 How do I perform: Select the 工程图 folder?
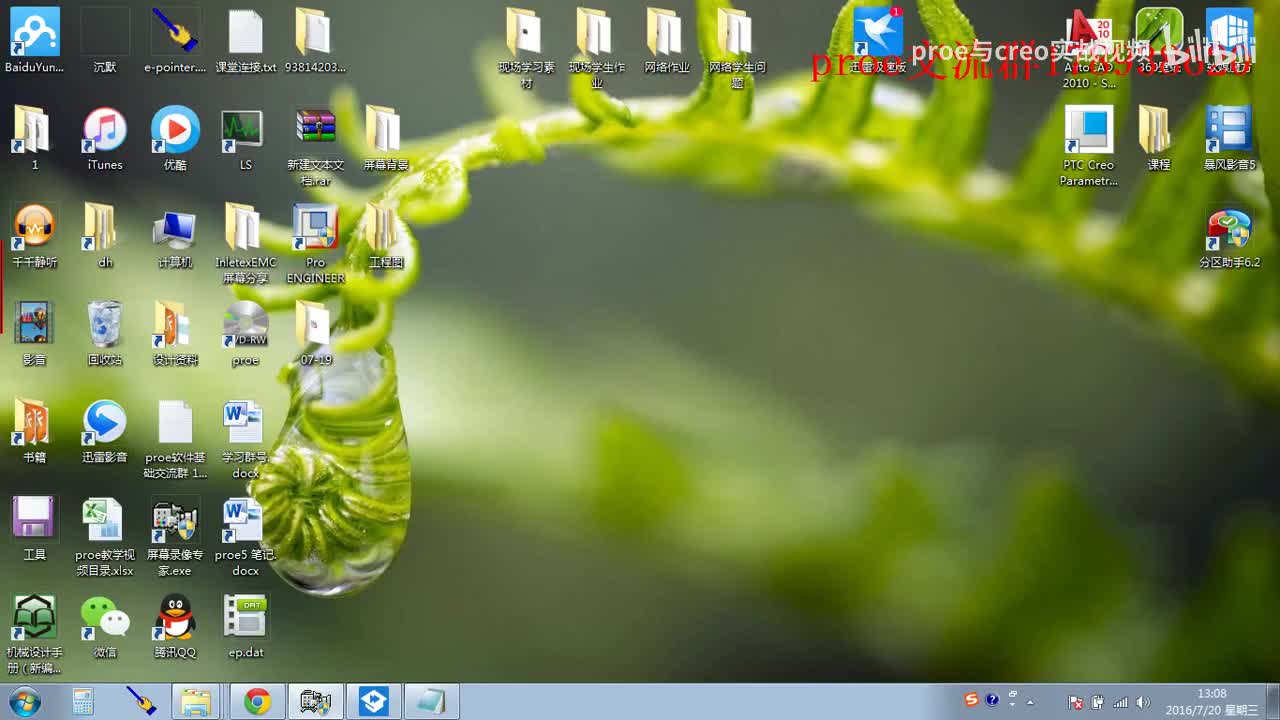(x=385, y=236)
